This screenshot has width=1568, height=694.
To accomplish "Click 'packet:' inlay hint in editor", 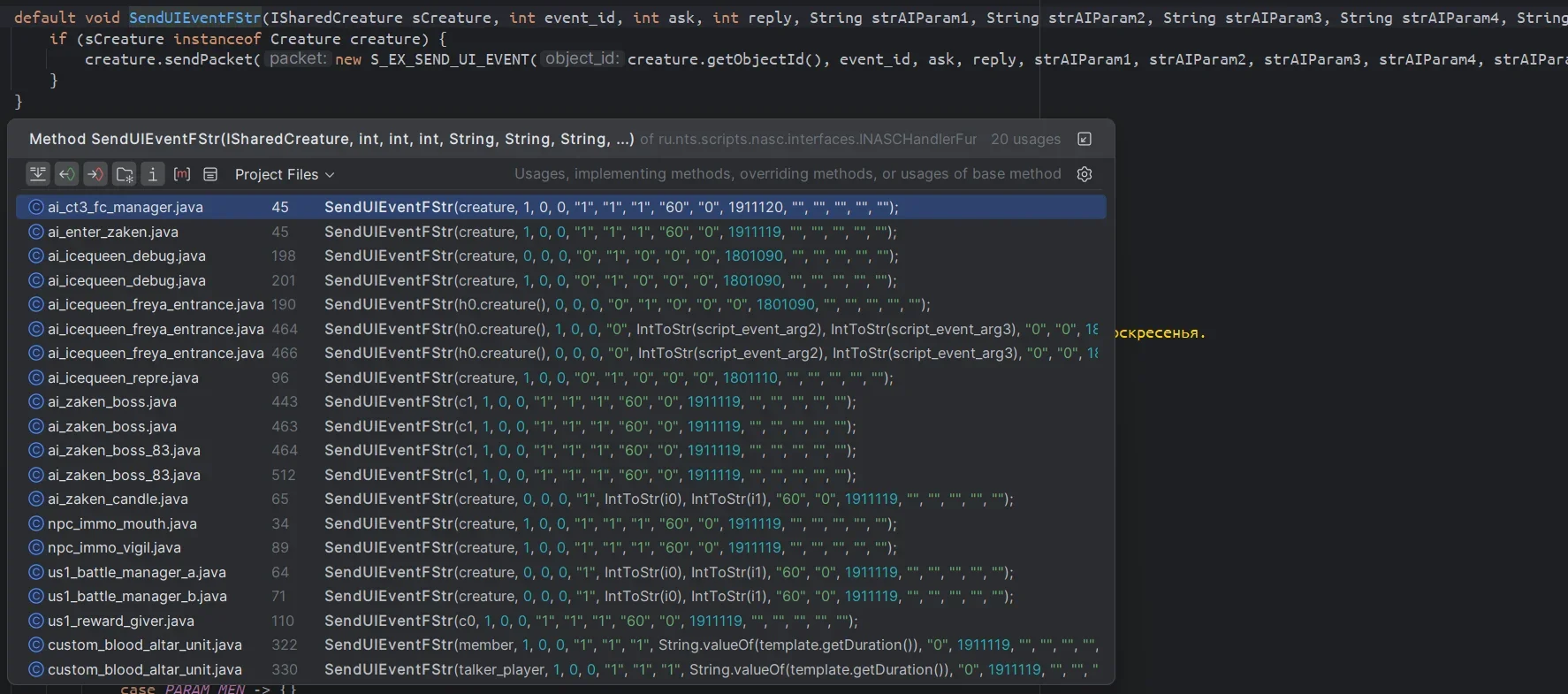I will [x=298, y=58].
